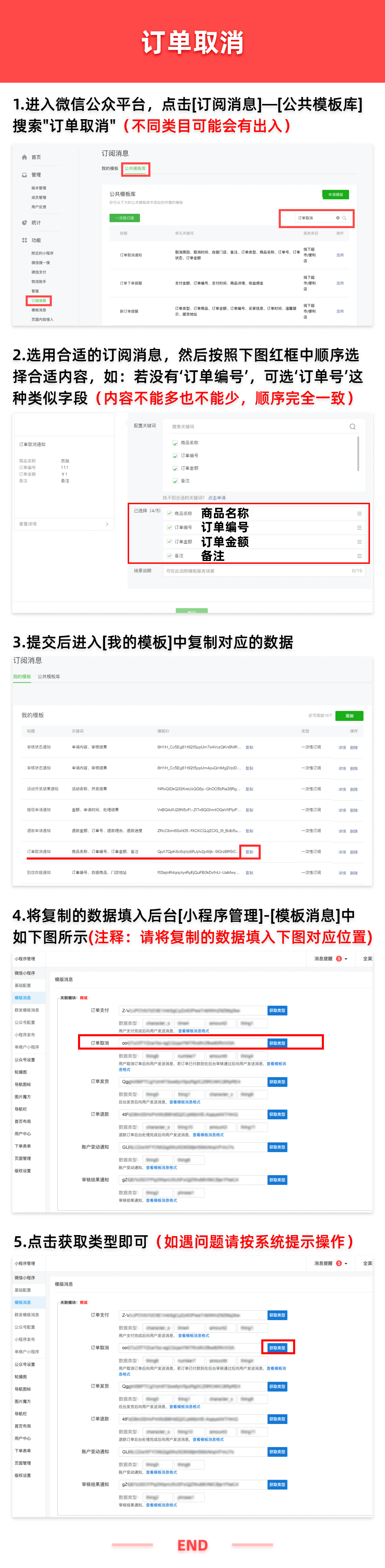
Task: Switch to the red-boxed 公共模板库 tab
Action: [135, 169]
